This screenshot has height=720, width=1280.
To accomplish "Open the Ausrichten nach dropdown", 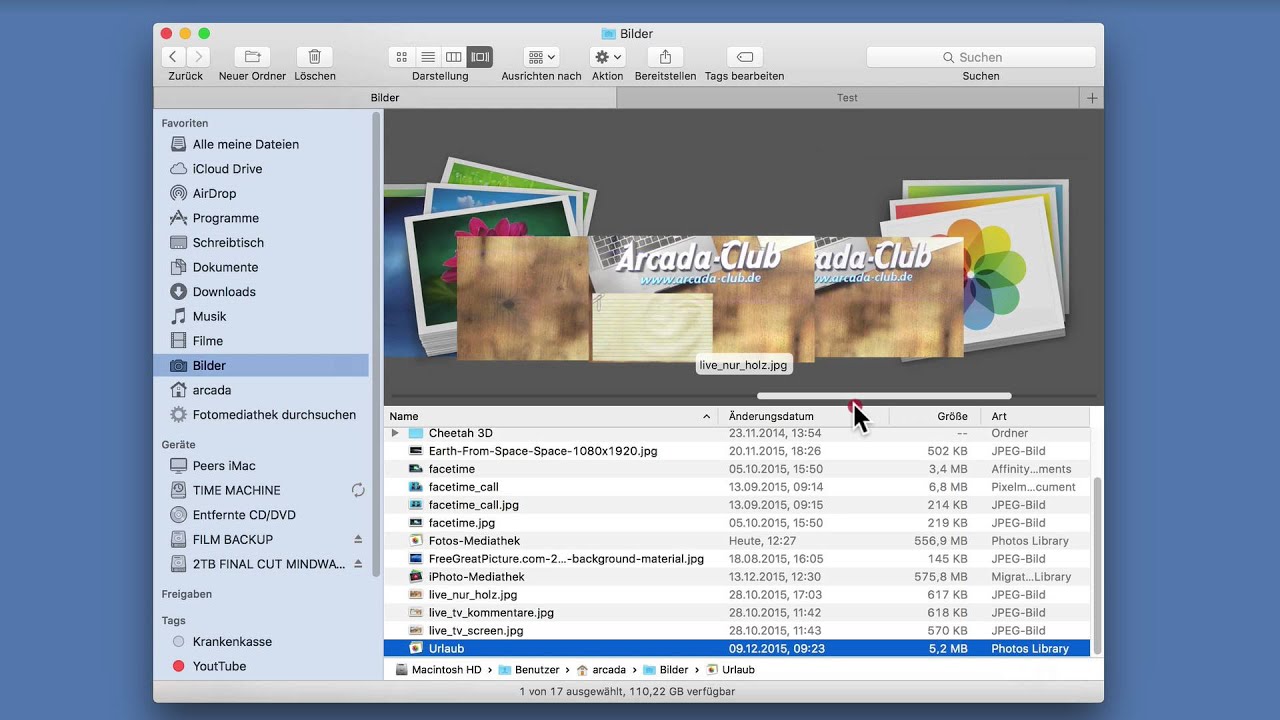I will 541,57.
